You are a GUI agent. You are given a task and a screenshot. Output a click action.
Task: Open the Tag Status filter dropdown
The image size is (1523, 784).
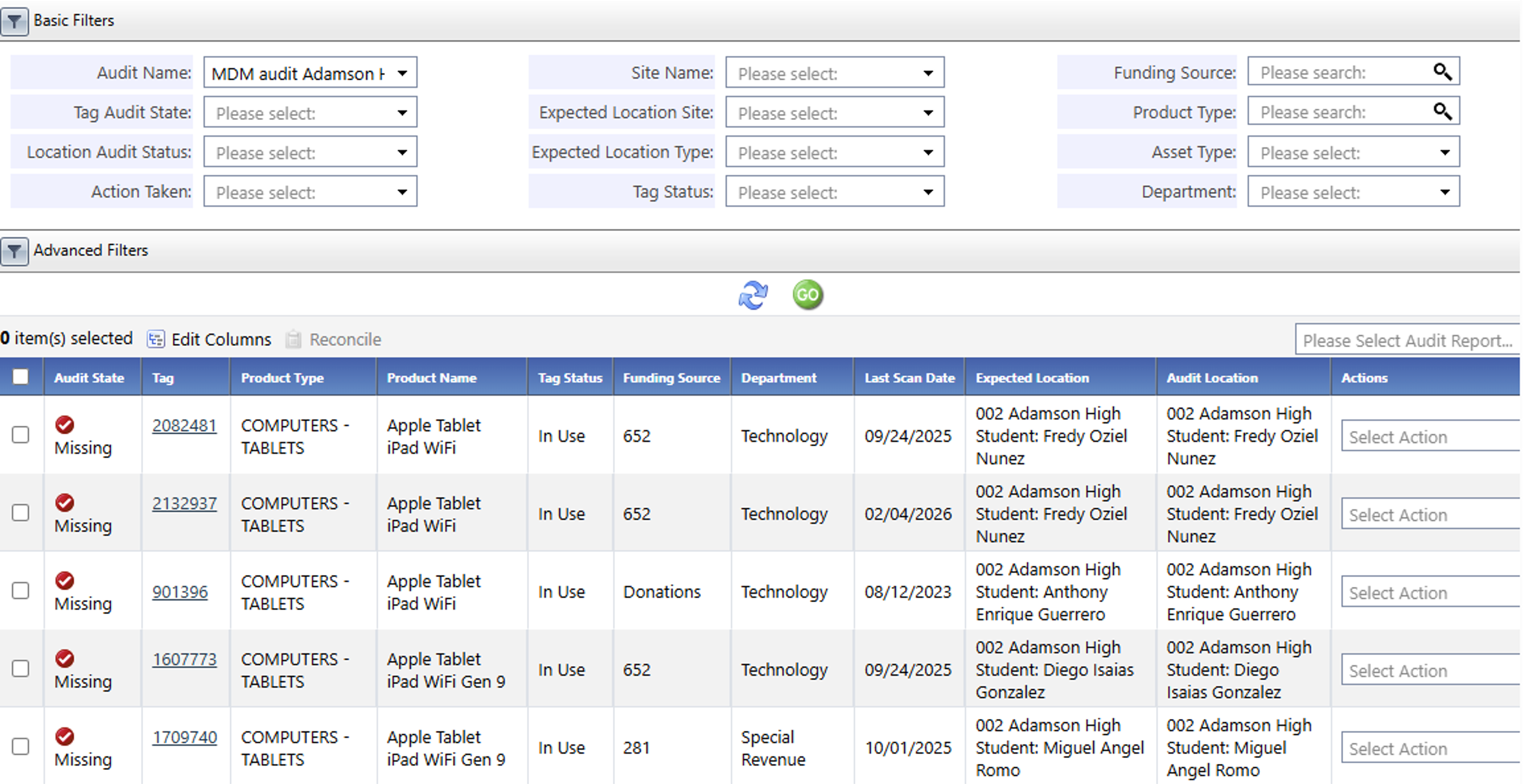coord(835,192)
